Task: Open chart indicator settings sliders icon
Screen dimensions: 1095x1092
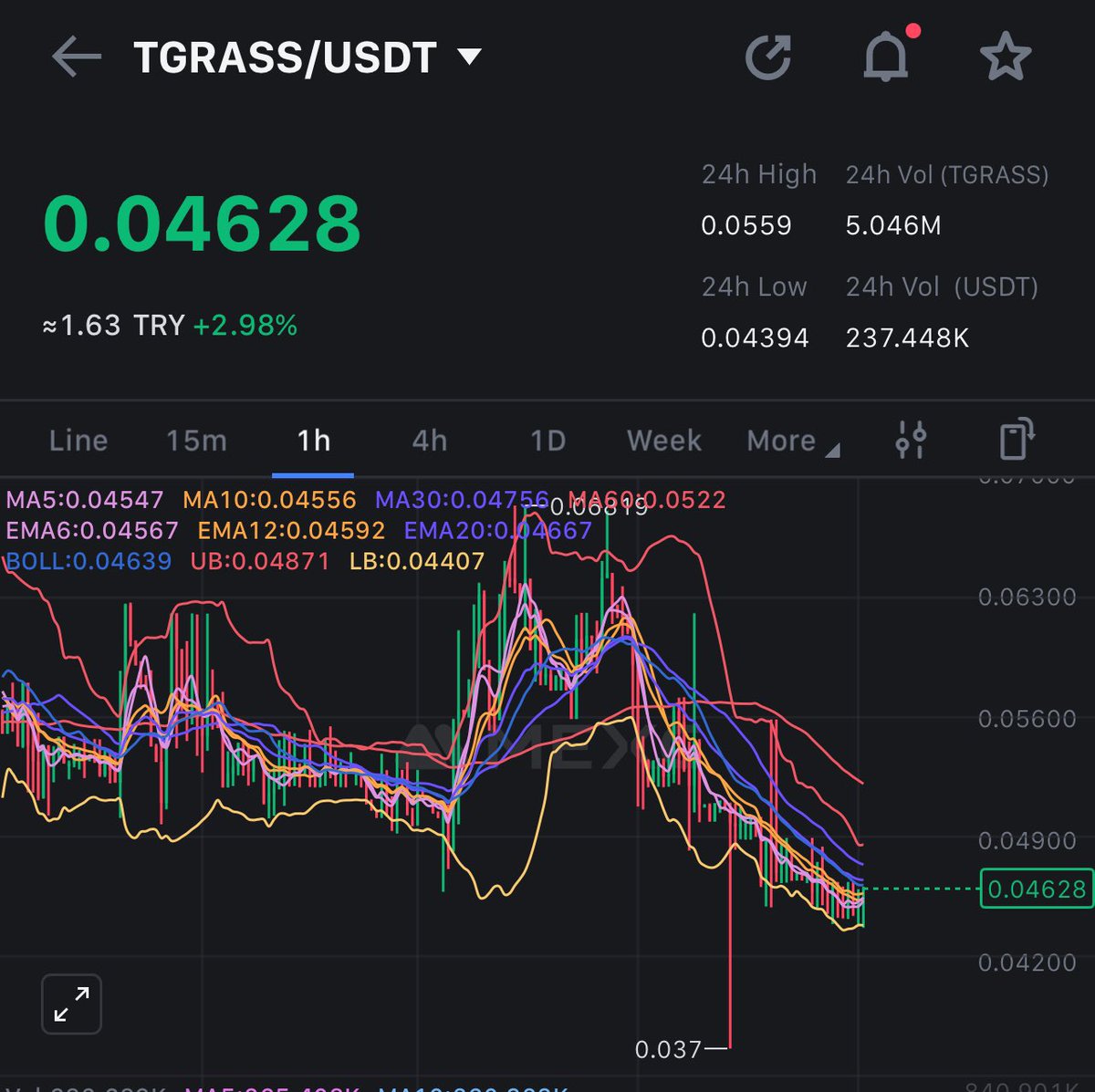Action: (x=911, y=440)
